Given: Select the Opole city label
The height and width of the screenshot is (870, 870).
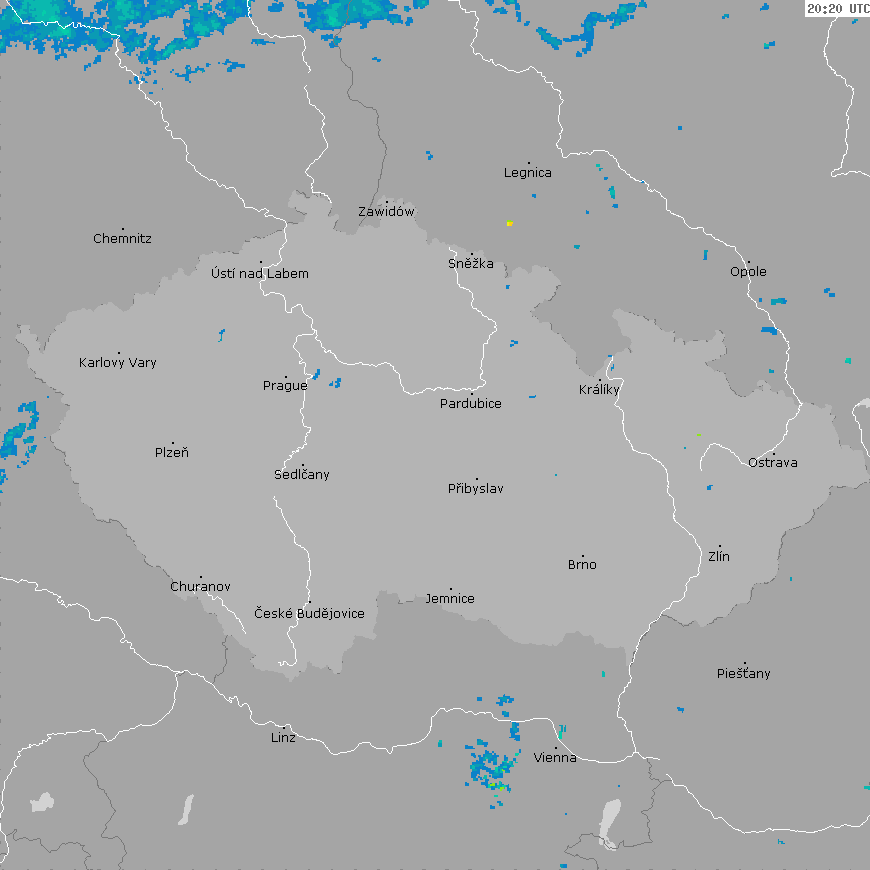Looking at the screenshot, I should point(748,272).
